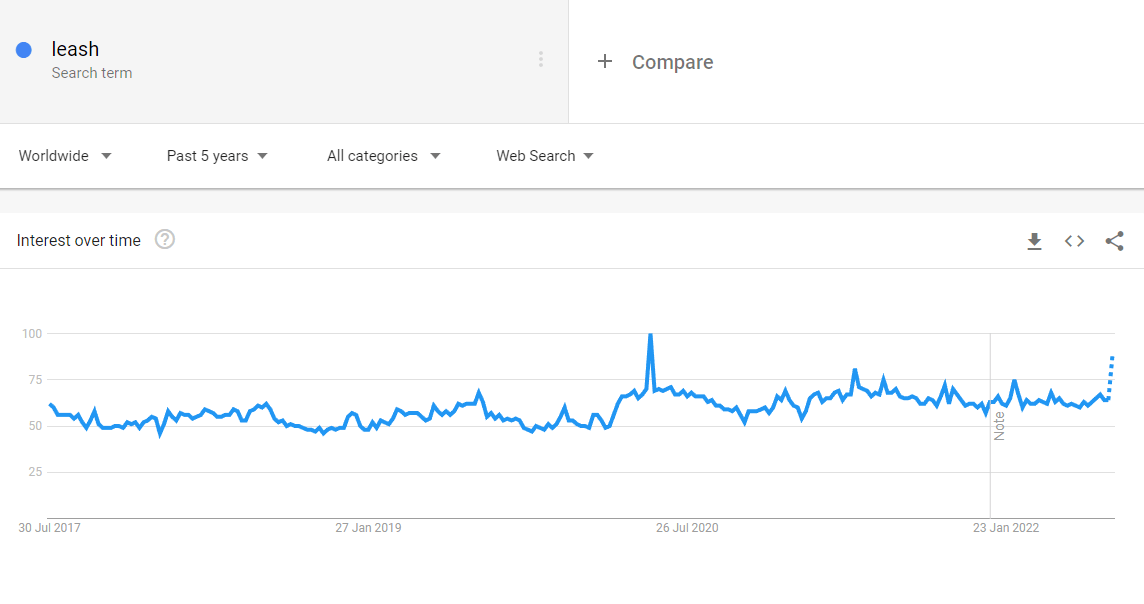Download the interest over time data as CSV
1144x604 pixels.
[x=1034, y=241]
